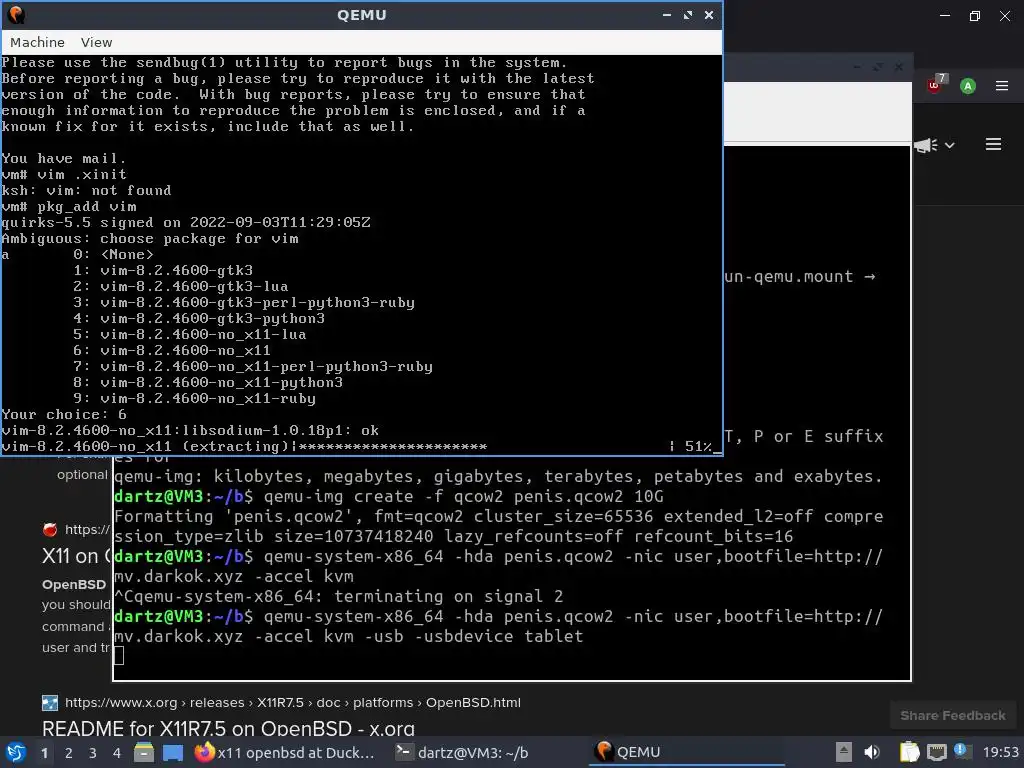The width and height of the screenshot is (1024, 768).
Task: Select the QEMU taskbar entry
Action: 686,752
